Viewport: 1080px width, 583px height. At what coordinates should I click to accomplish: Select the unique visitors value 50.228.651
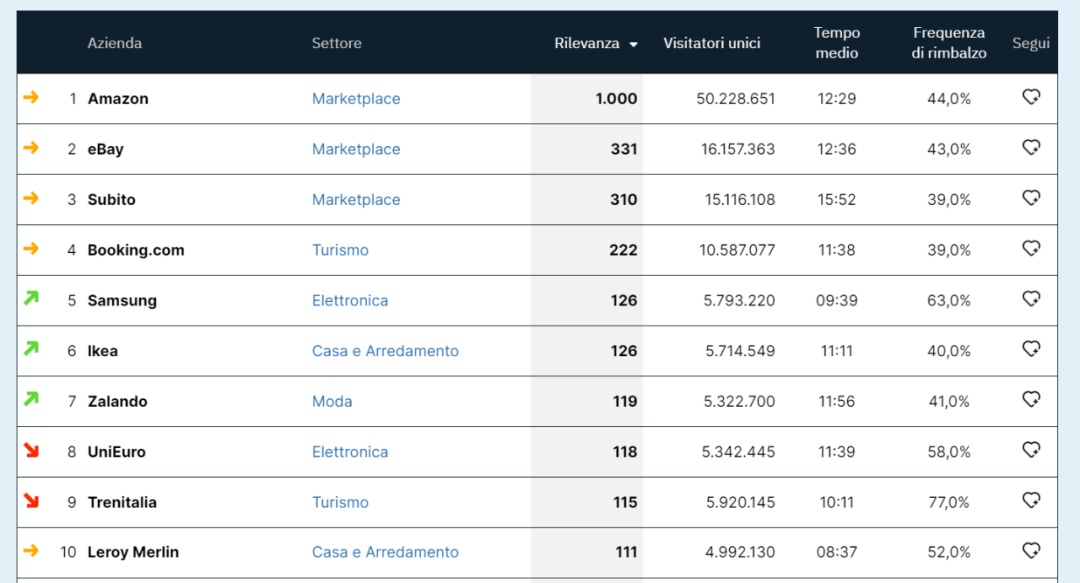pos(736,99)
